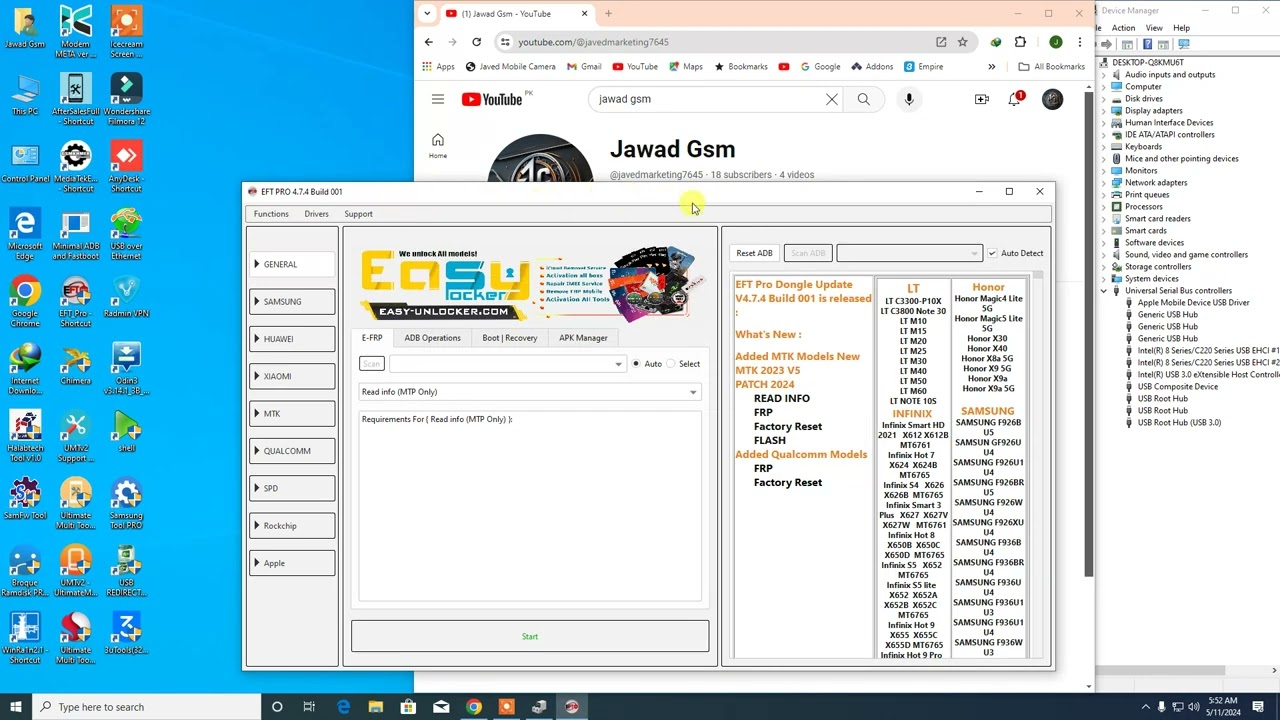Select the QUALCOMM category button
This screenshot has height=720, width=1280.
tap(292, 451)
